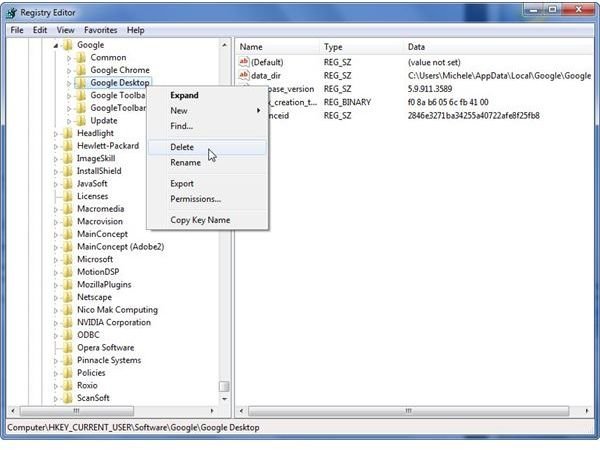This screenshot has width=600, height=450.
Task: Expand the Headlight key arrow
Action: 56,134
